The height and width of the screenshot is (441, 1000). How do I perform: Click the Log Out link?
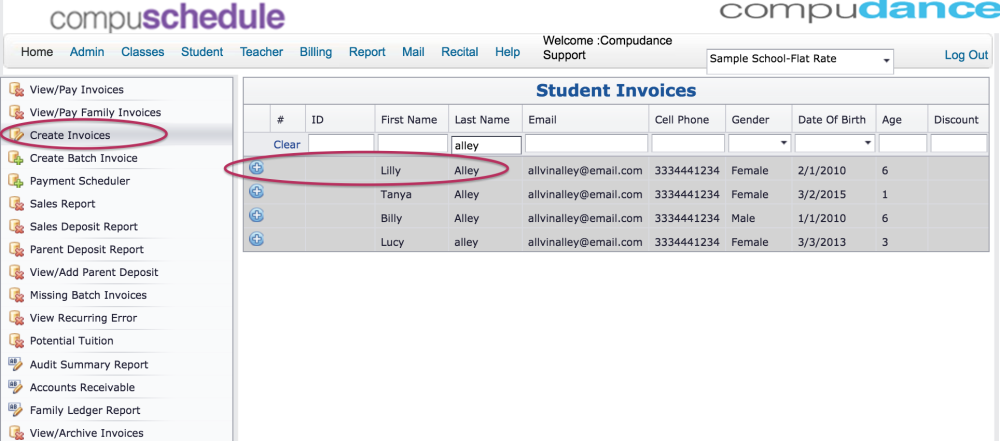point(966,55)
